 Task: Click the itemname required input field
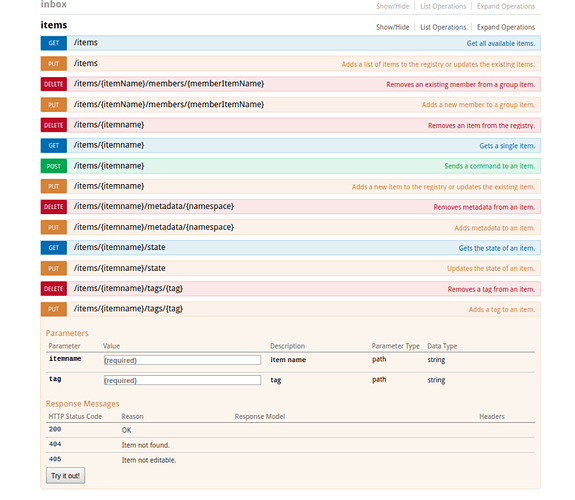pos(183,360)
